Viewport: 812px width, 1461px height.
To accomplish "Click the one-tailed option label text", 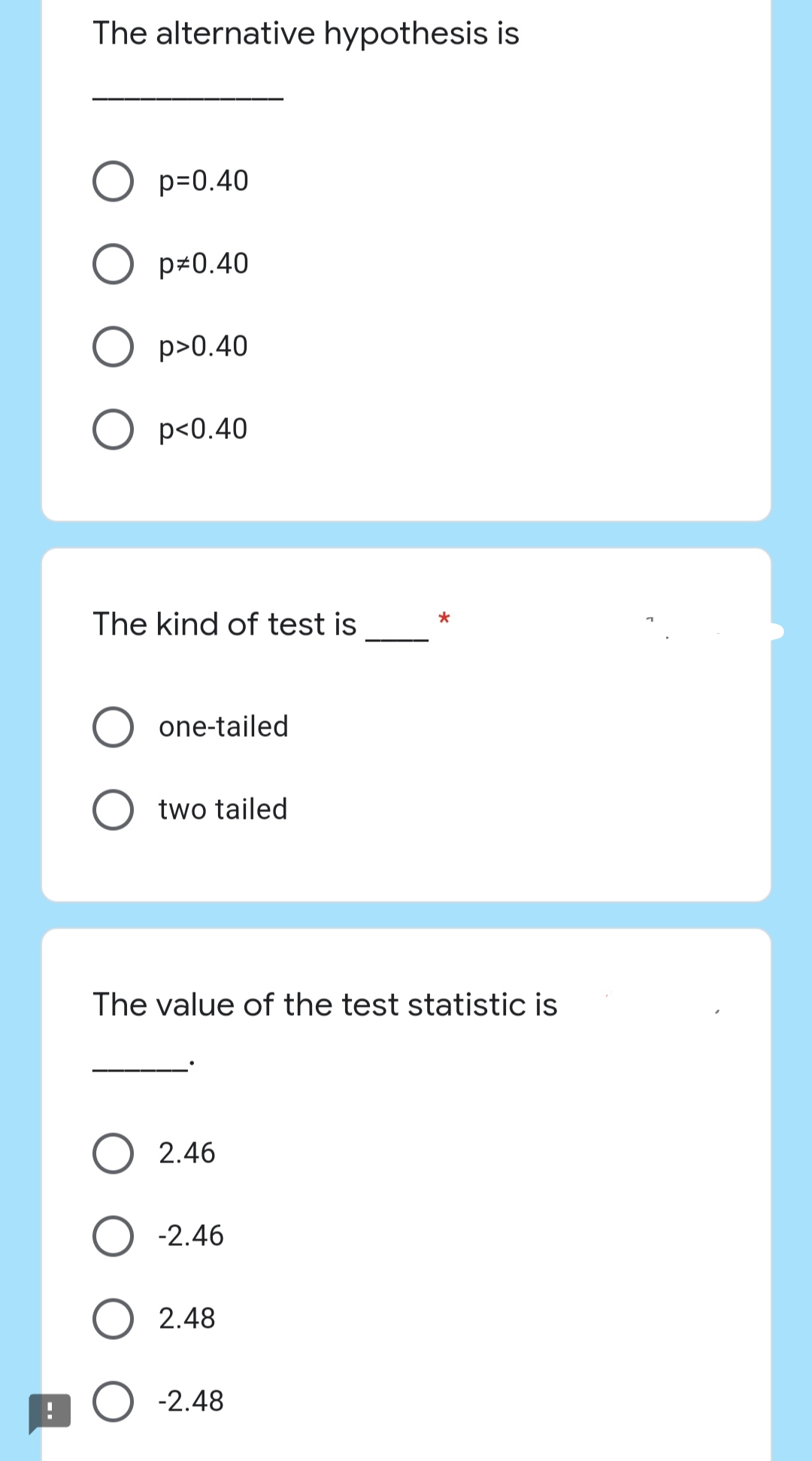I will (x=223, y=727).
